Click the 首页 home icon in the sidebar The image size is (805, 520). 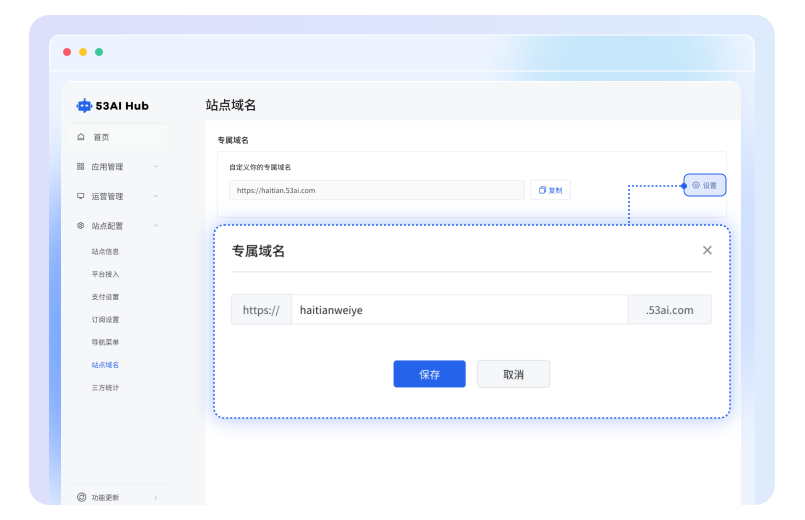pyautogui.click(x=81, y=137)
